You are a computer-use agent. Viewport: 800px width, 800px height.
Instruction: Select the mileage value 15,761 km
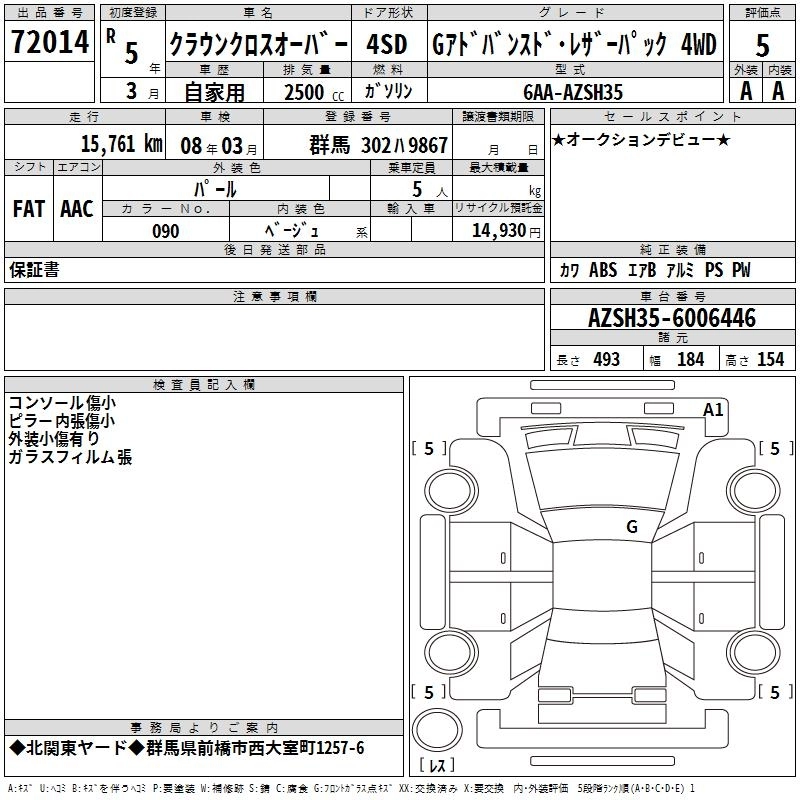click(122, 144)
